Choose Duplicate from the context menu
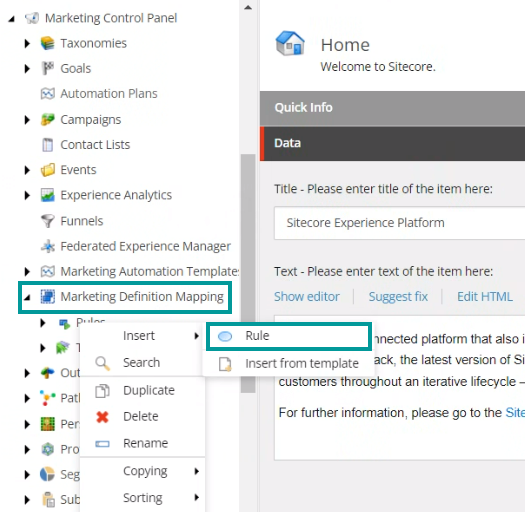The image size is (525, 512). click(142, 390)
